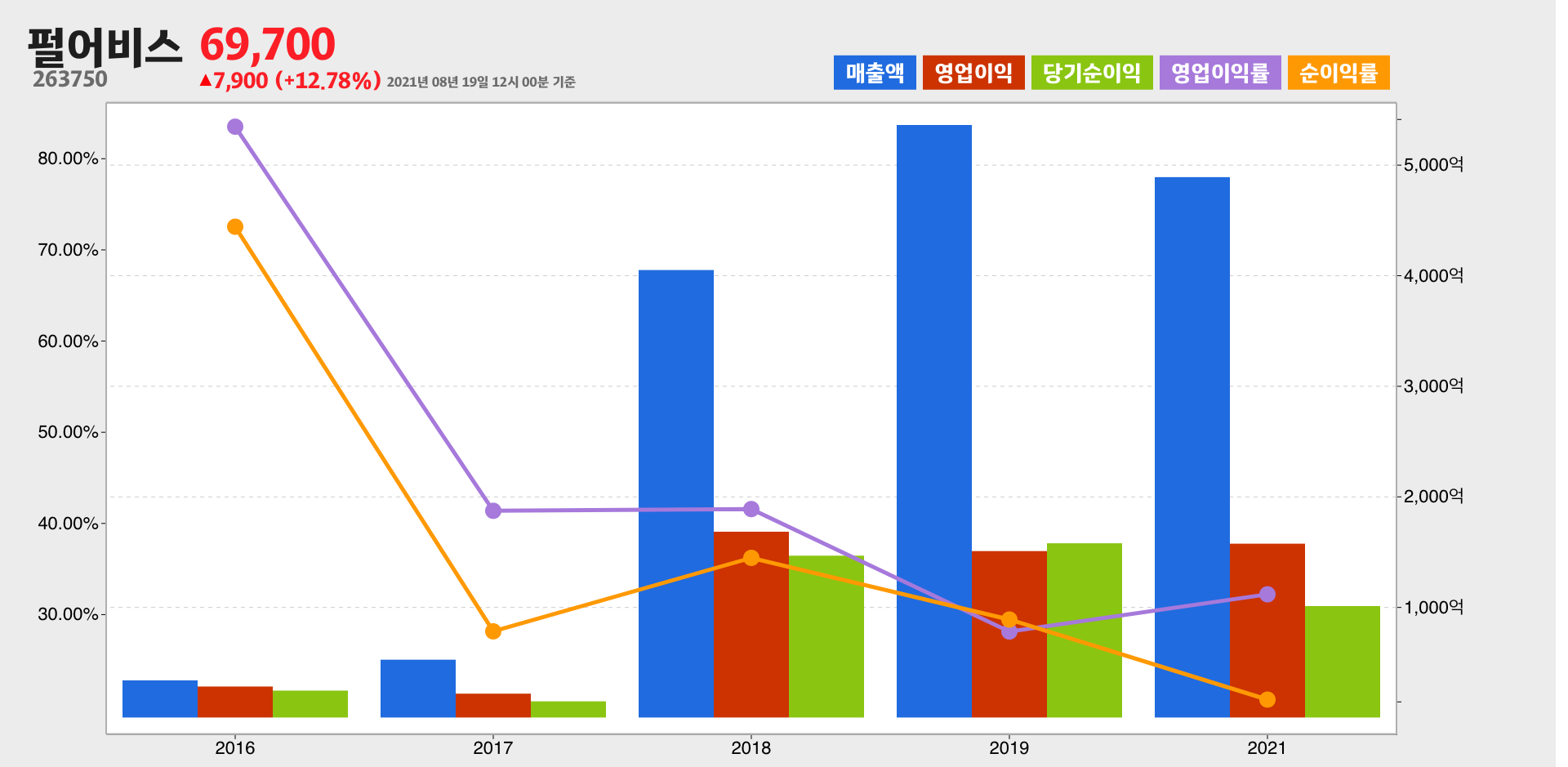Select the 2017 orange 순이익률 data point
Image resolution: width=1568 pixels, height=767 pixels.
493,631
